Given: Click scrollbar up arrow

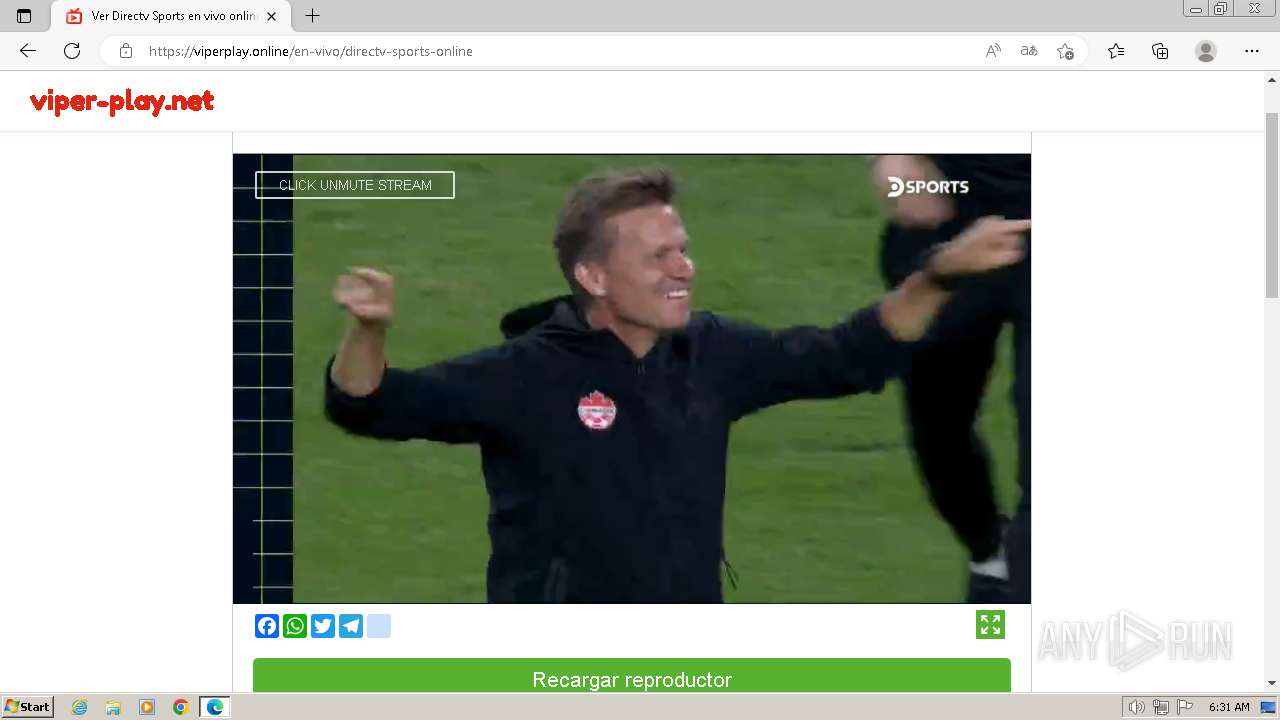Looking at the screenshot, I should 1272,78.
